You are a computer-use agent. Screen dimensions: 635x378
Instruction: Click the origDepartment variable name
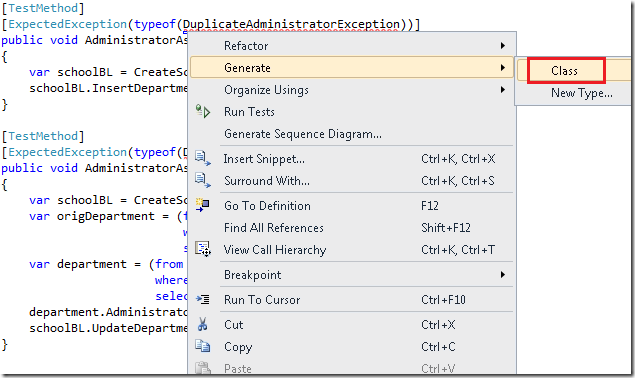click(x=105, y=216)
